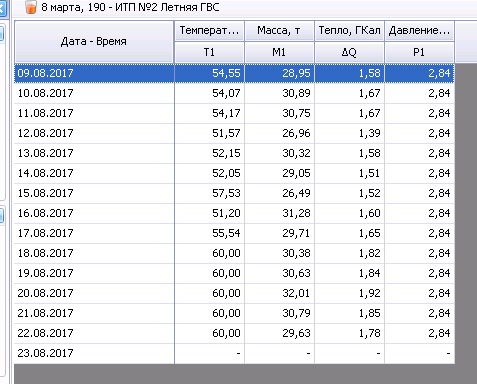Click the Масса, т column header
Screen dimensions: 477x384
point(279,31)
